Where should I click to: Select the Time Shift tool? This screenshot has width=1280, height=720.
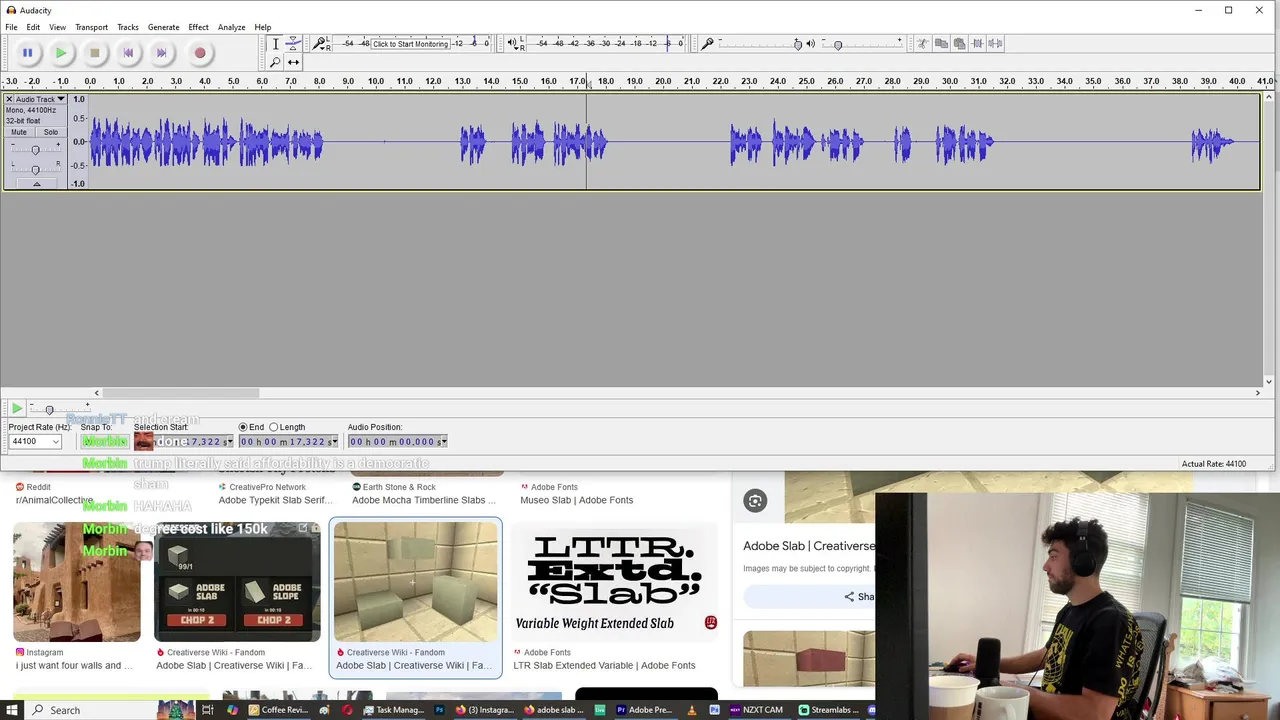pos(293,62)
